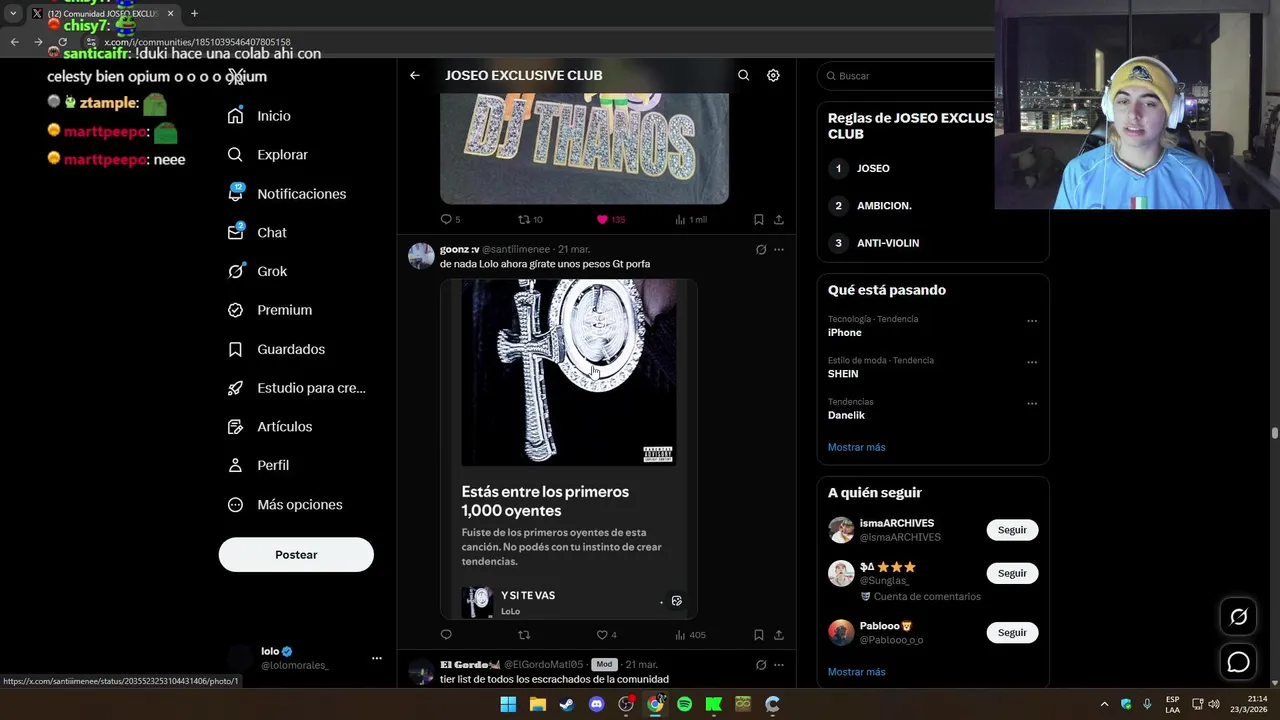
Task: Unlike the post with 135 likes
Action: point(610,219)
